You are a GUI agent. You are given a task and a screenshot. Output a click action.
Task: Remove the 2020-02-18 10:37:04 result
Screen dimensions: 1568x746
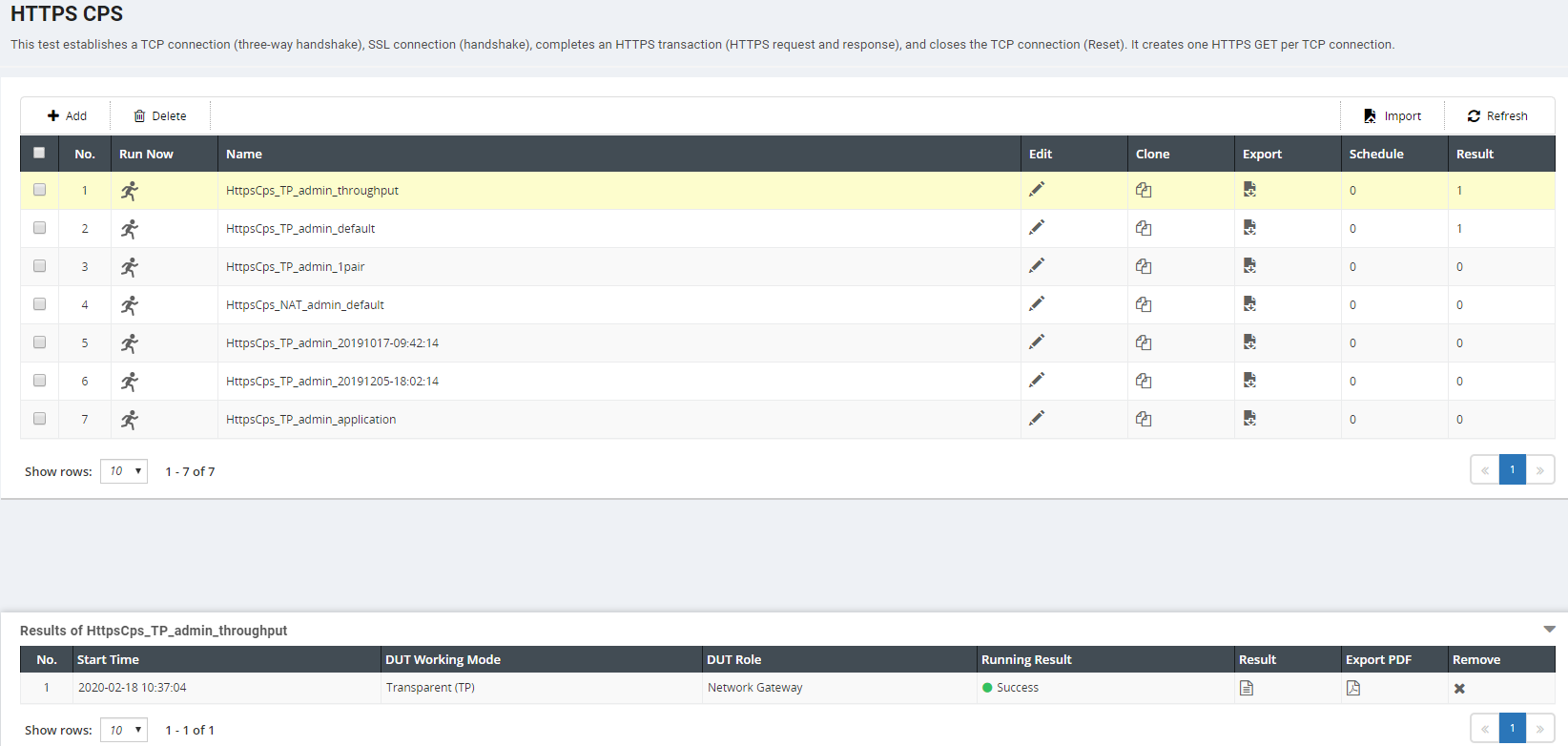(x=1459, y=689)
